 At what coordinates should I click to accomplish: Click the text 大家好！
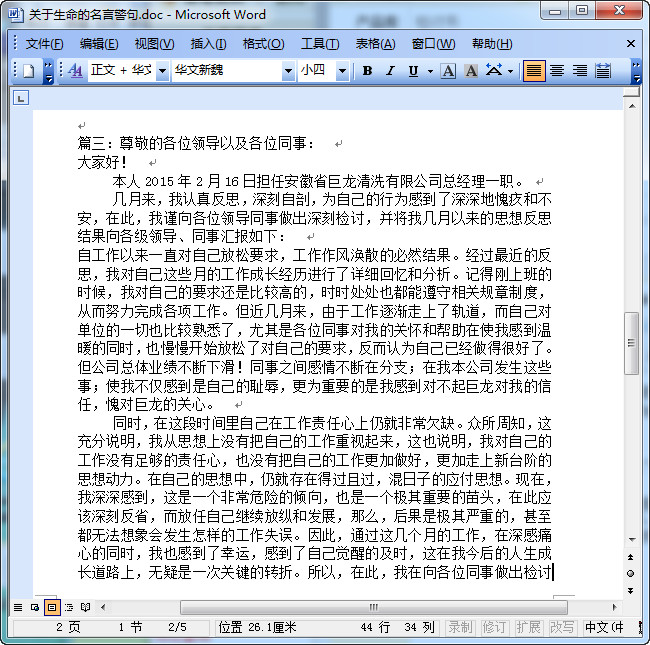(x=102, y=162)
